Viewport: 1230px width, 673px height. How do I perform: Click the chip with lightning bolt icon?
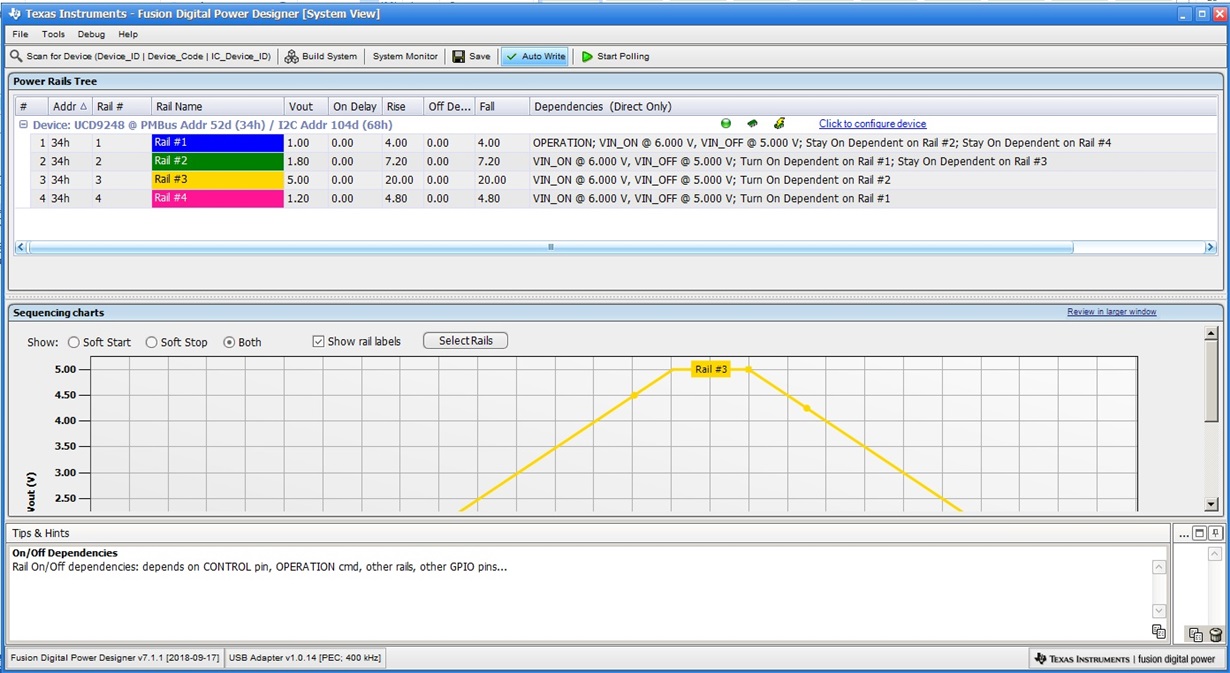[779, 124]
